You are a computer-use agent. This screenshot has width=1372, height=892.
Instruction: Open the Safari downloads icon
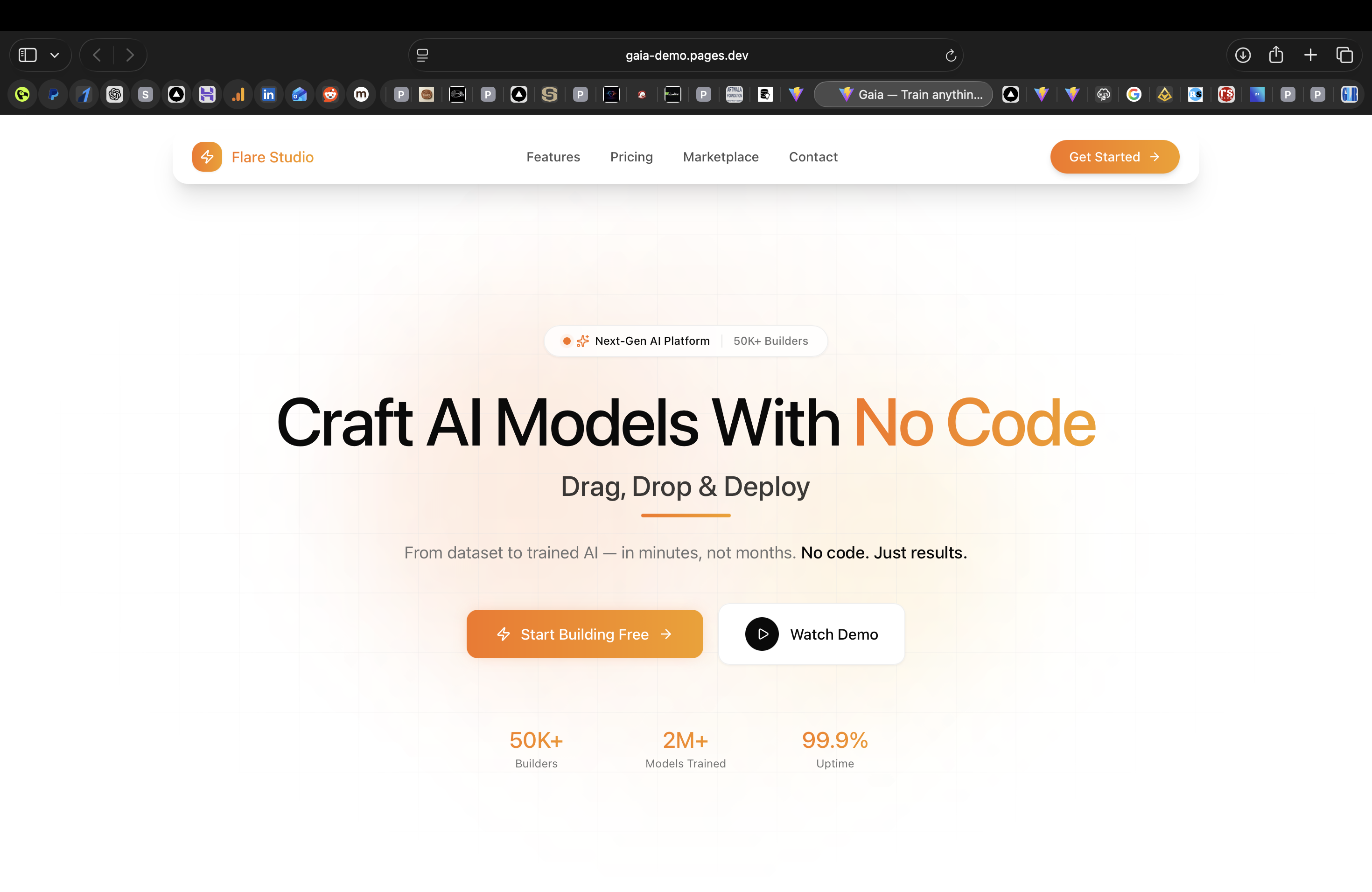(x=1243, y=56)
